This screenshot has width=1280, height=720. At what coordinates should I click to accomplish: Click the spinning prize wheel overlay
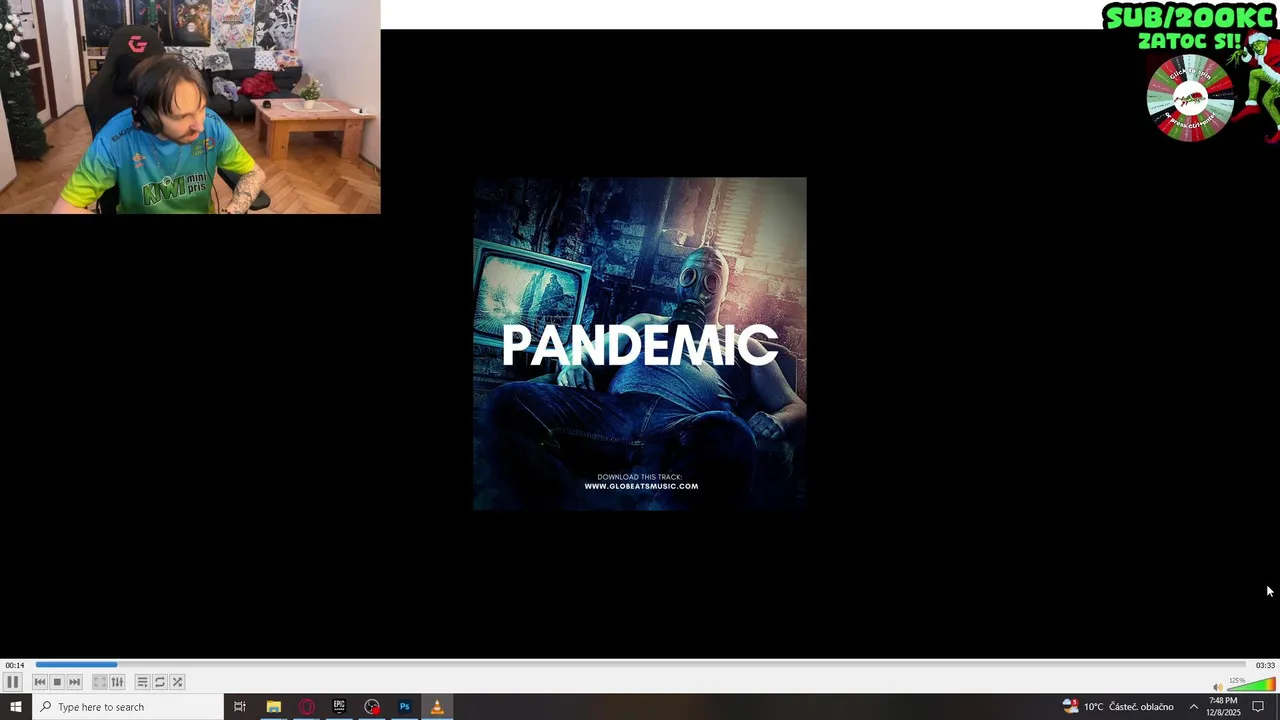[1190, 98]
